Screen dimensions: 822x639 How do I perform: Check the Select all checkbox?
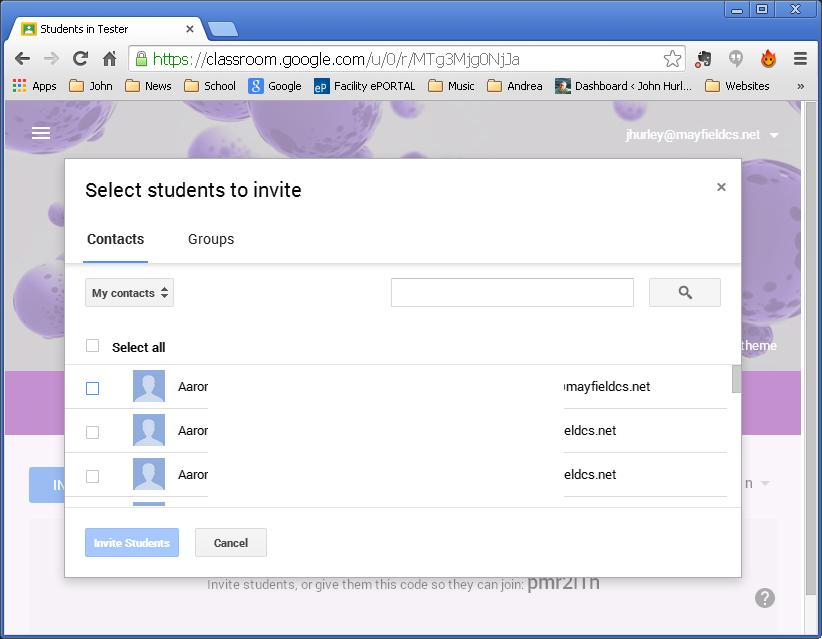click(93, 346)
